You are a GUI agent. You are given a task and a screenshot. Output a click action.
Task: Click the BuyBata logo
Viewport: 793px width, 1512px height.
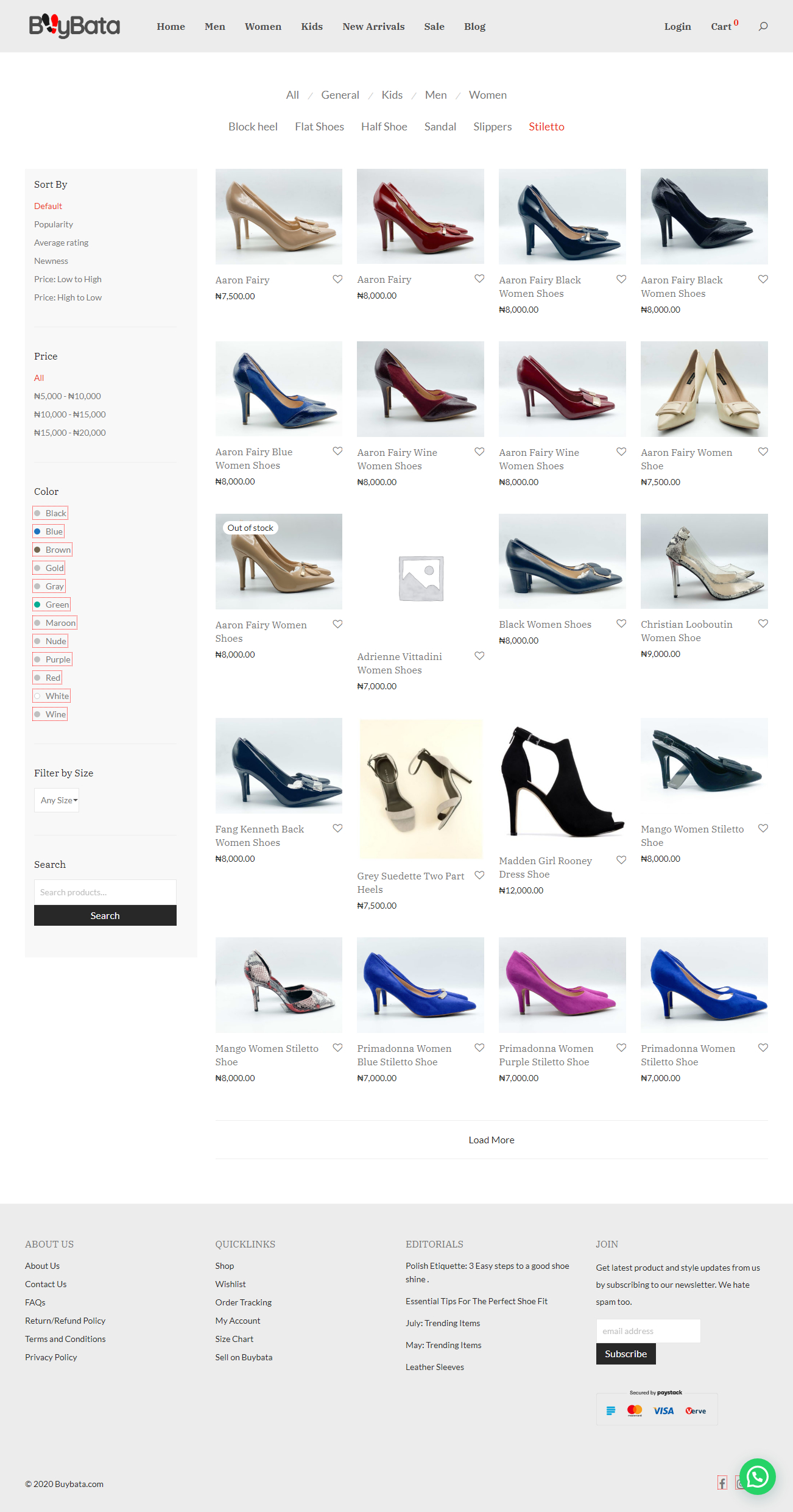tap(74, 26)
